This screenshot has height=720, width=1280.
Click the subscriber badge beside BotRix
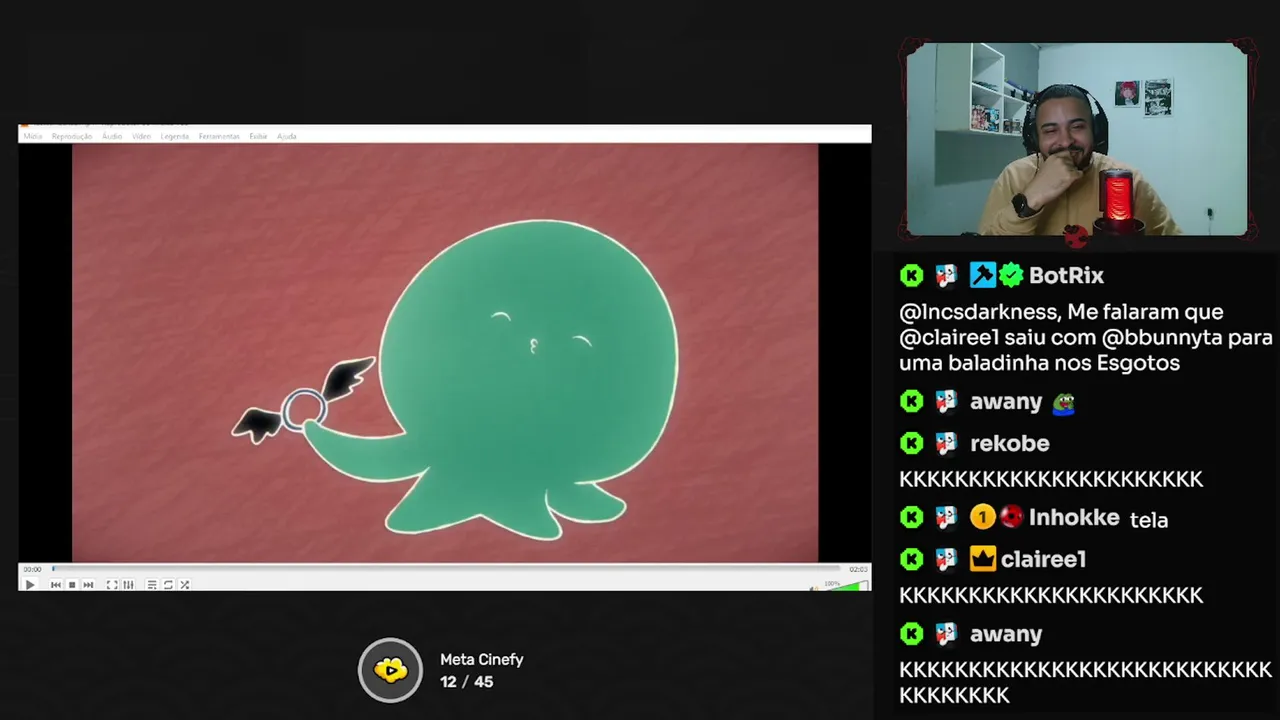[x=946, y=275]
